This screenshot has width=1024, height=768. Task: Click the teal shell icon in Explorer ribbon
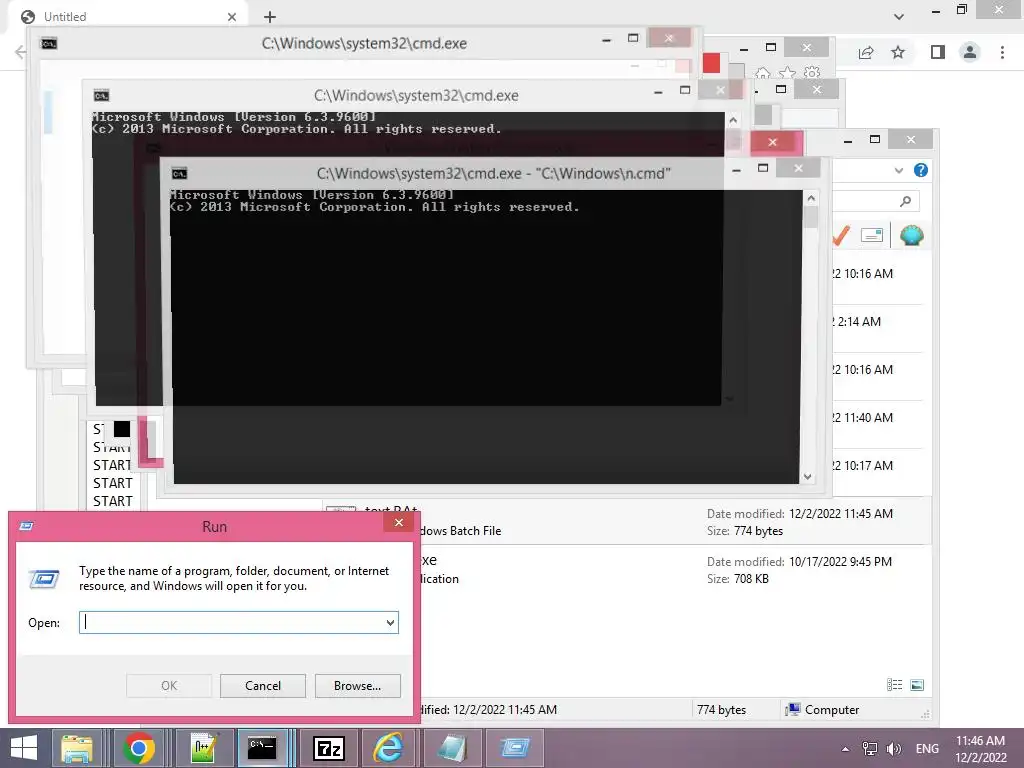click(911, 235)
